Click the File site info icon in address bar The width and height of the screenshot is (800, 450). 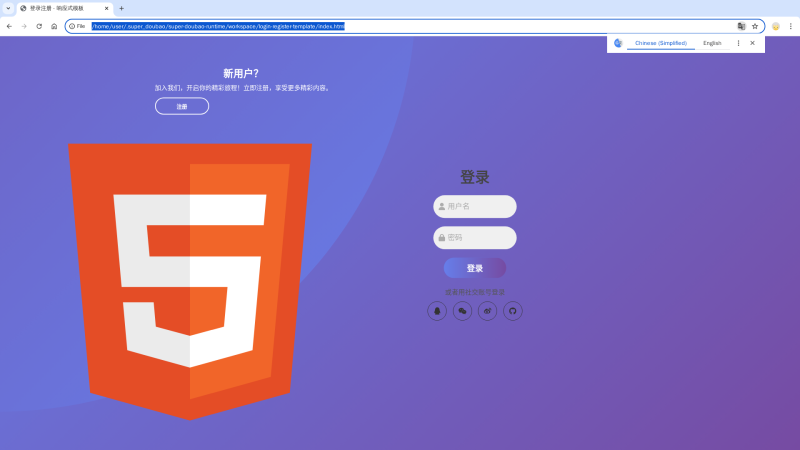[77, 26]
